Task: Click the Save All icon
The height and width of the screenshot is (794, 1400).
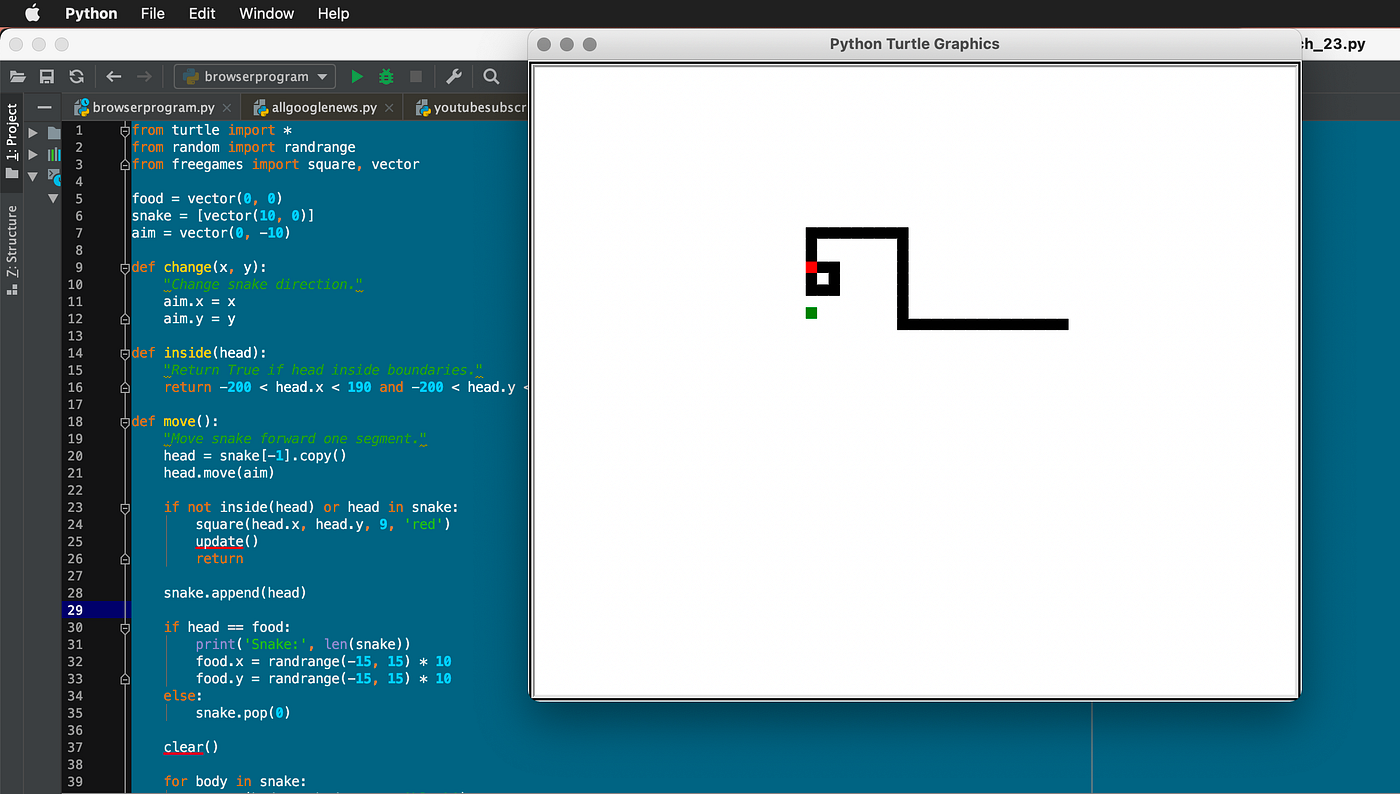Action: (x=46, y=76)
